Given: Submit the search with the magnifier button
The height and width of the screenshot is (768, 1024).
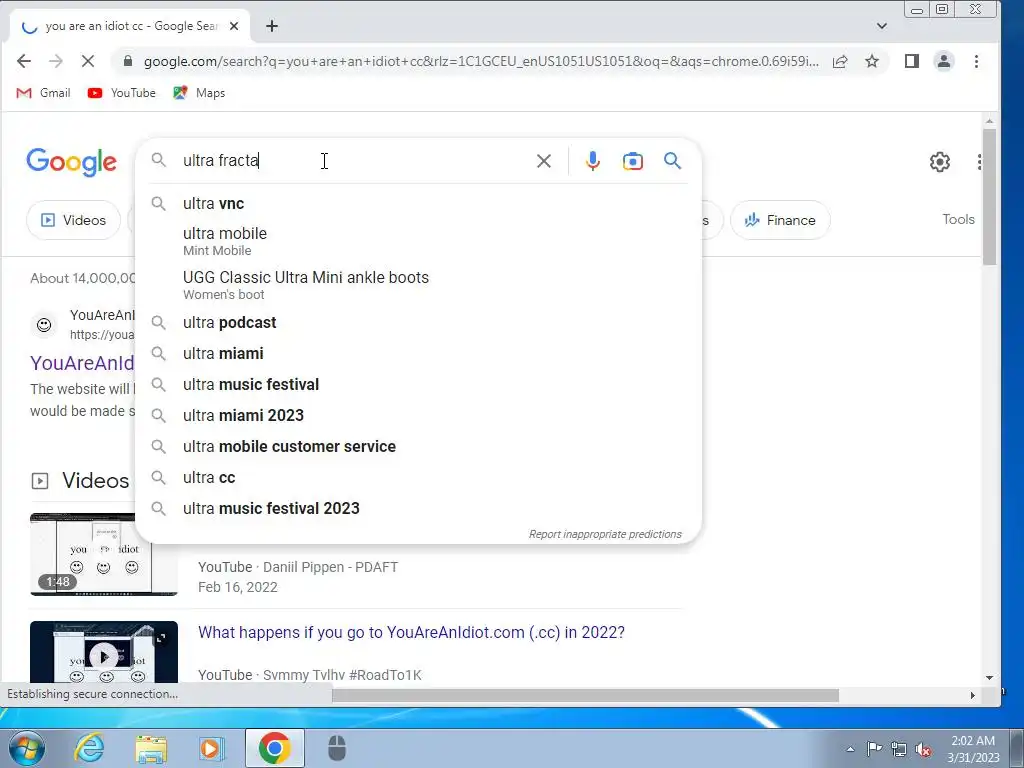Looking at the screenshot, I should (x=672, y=161).
